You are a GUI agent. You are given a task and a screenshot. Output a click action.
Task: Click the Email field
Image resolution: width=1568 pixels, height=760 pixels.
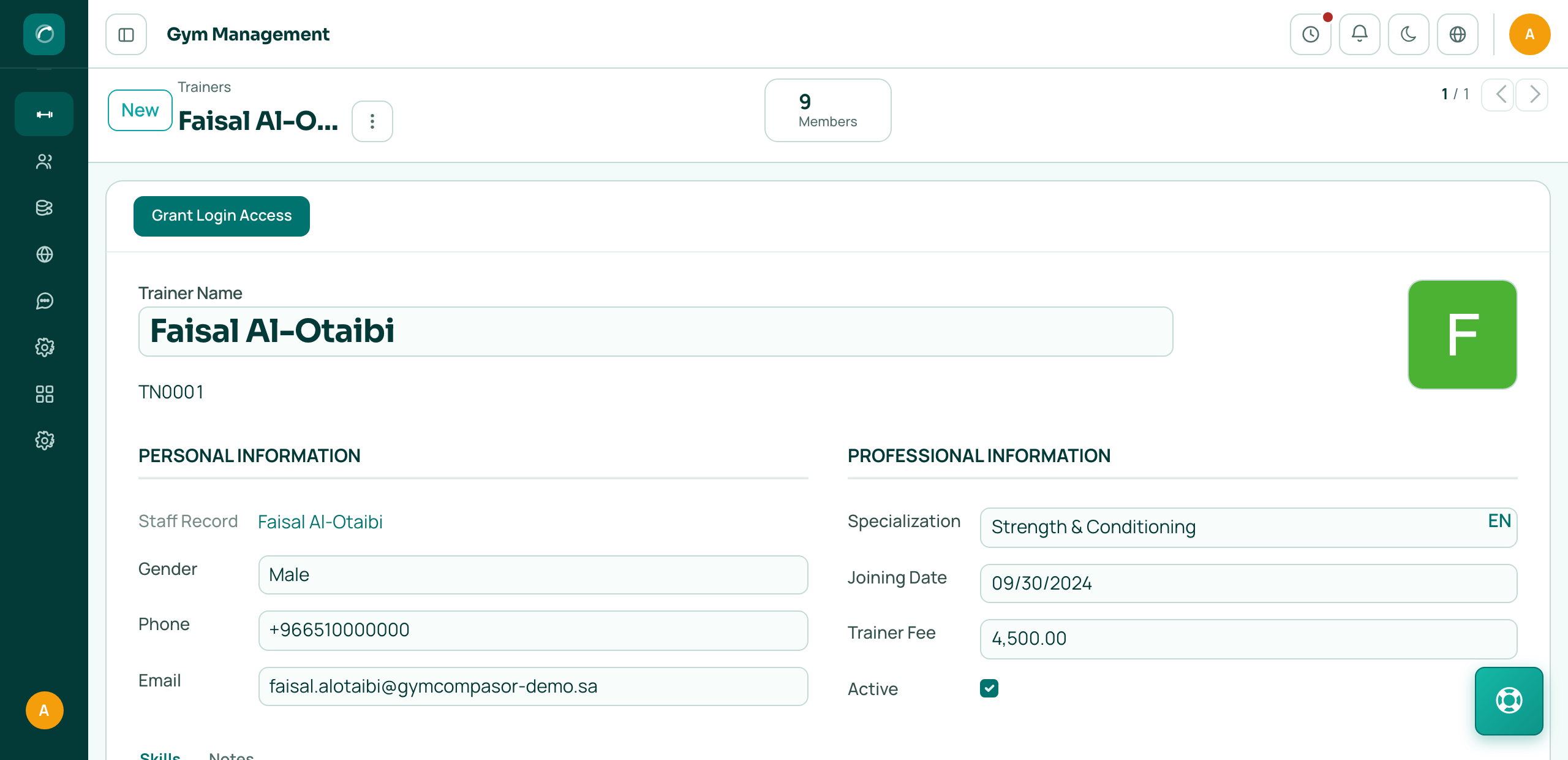pyautogui.click(x=533, y=686)
